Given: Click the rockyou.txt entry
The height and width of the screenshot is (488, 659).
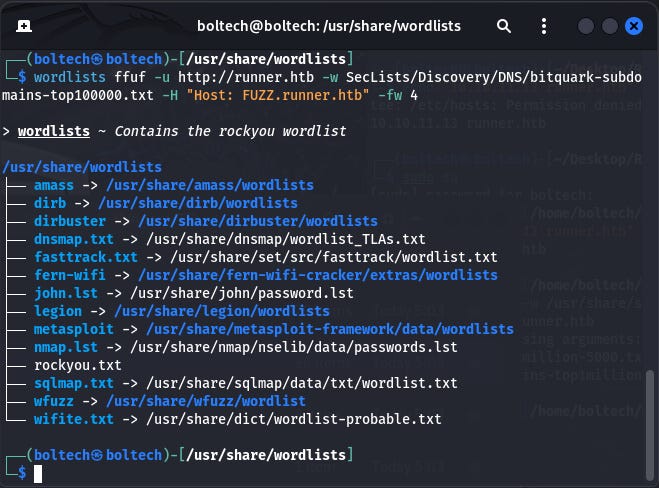Looking at the screenshot, I should (x=78, y=366).
